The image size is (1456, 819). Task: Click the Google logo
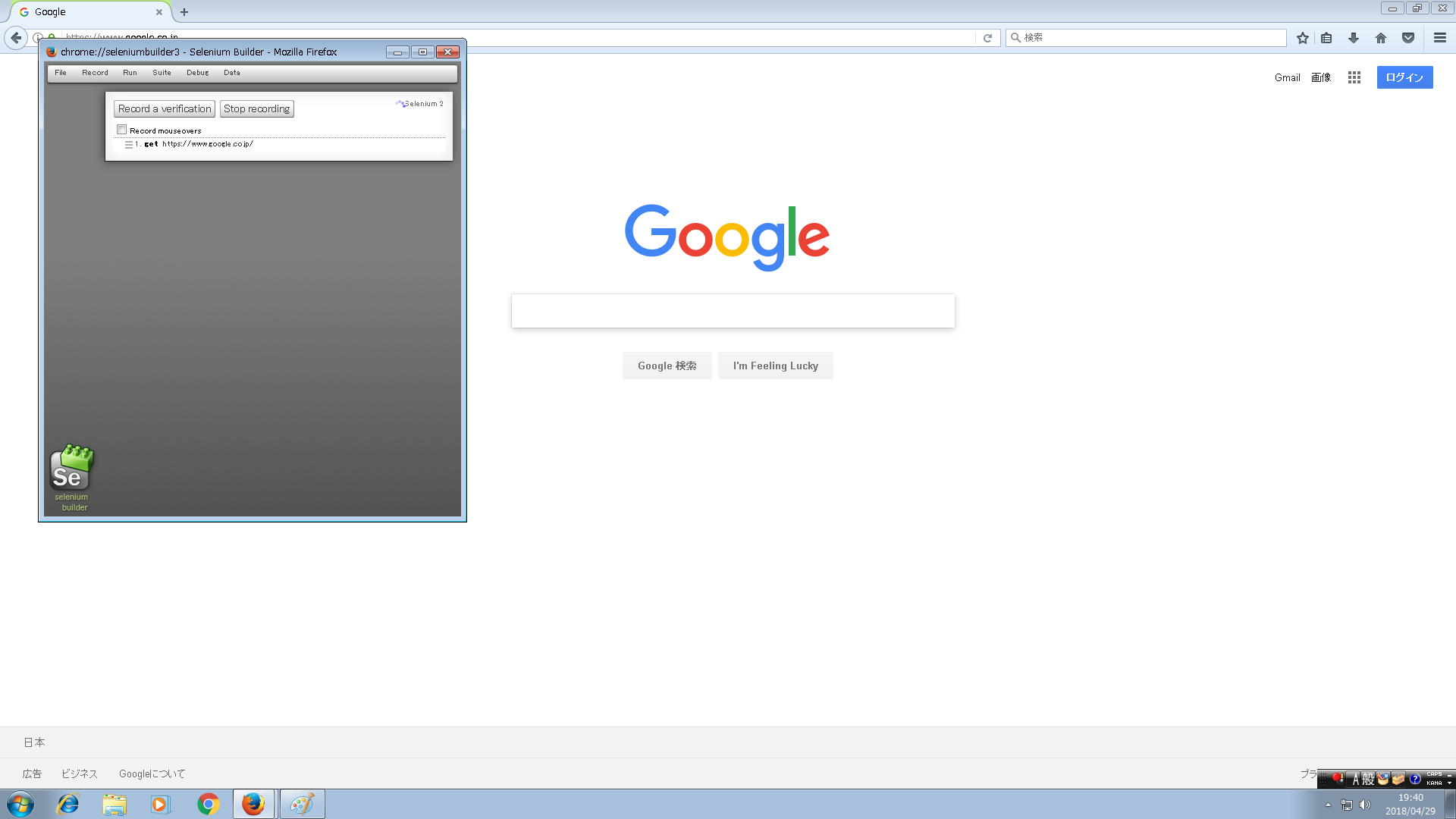726,237
